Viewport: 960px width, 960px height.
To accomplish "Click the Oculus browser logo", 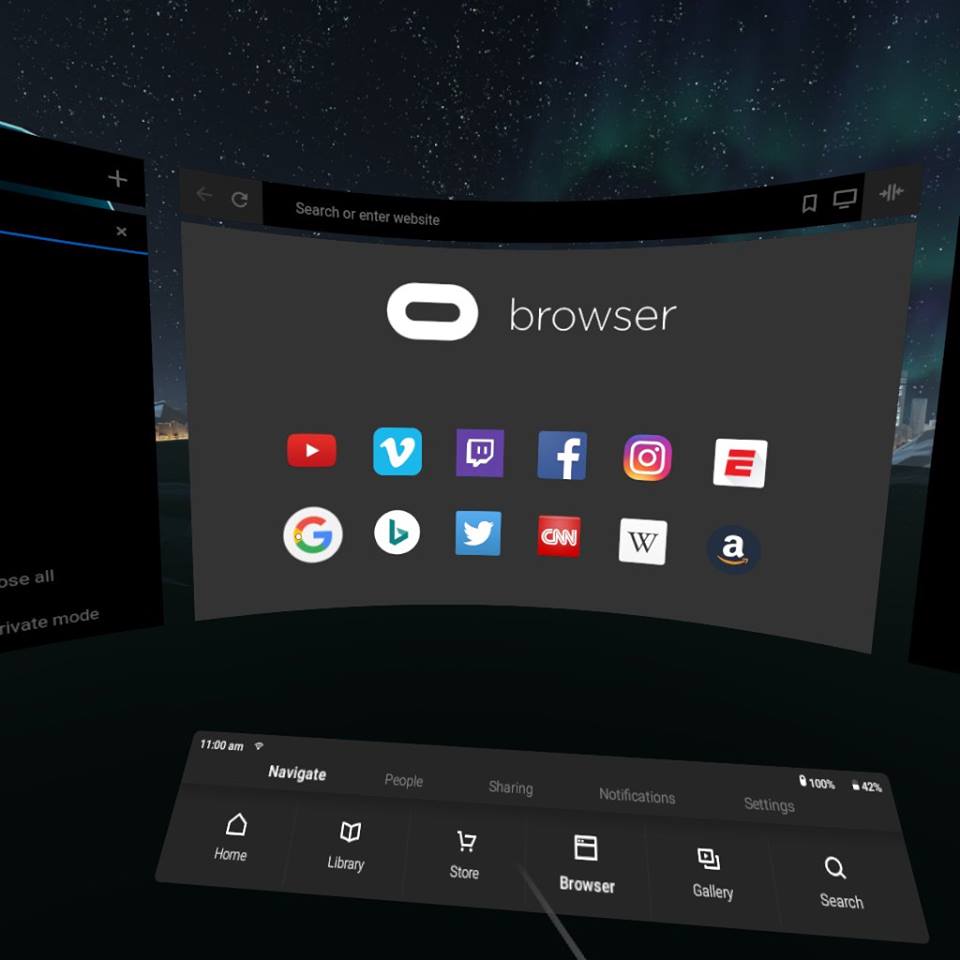I will pos(432,311).
